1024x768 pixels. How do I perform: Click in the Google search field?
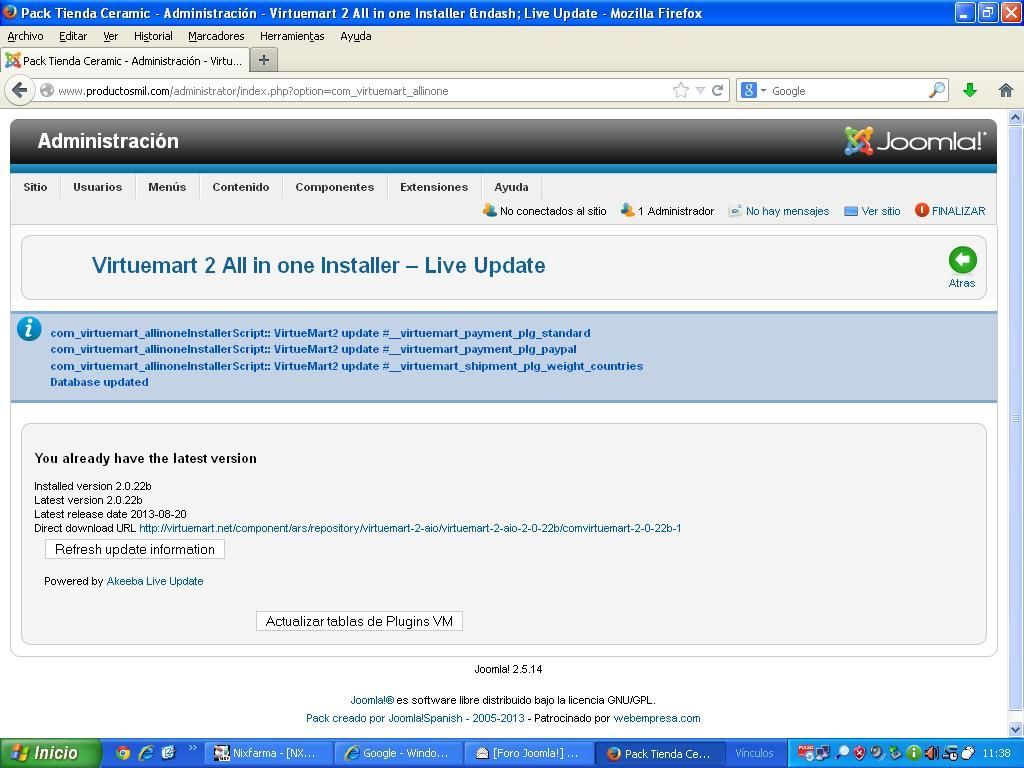(x=849, y=90)
